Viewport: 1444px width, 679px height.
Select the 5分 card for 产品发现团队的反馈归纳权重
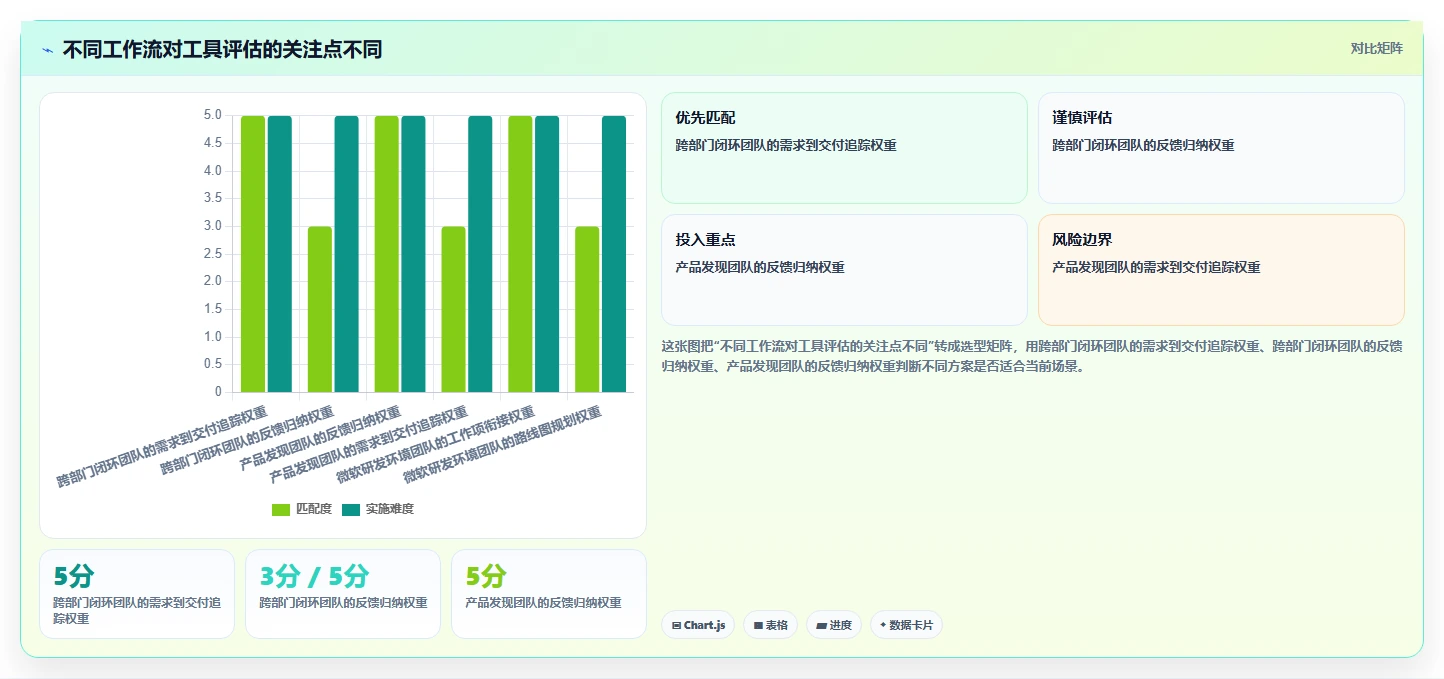coord(549,594)
